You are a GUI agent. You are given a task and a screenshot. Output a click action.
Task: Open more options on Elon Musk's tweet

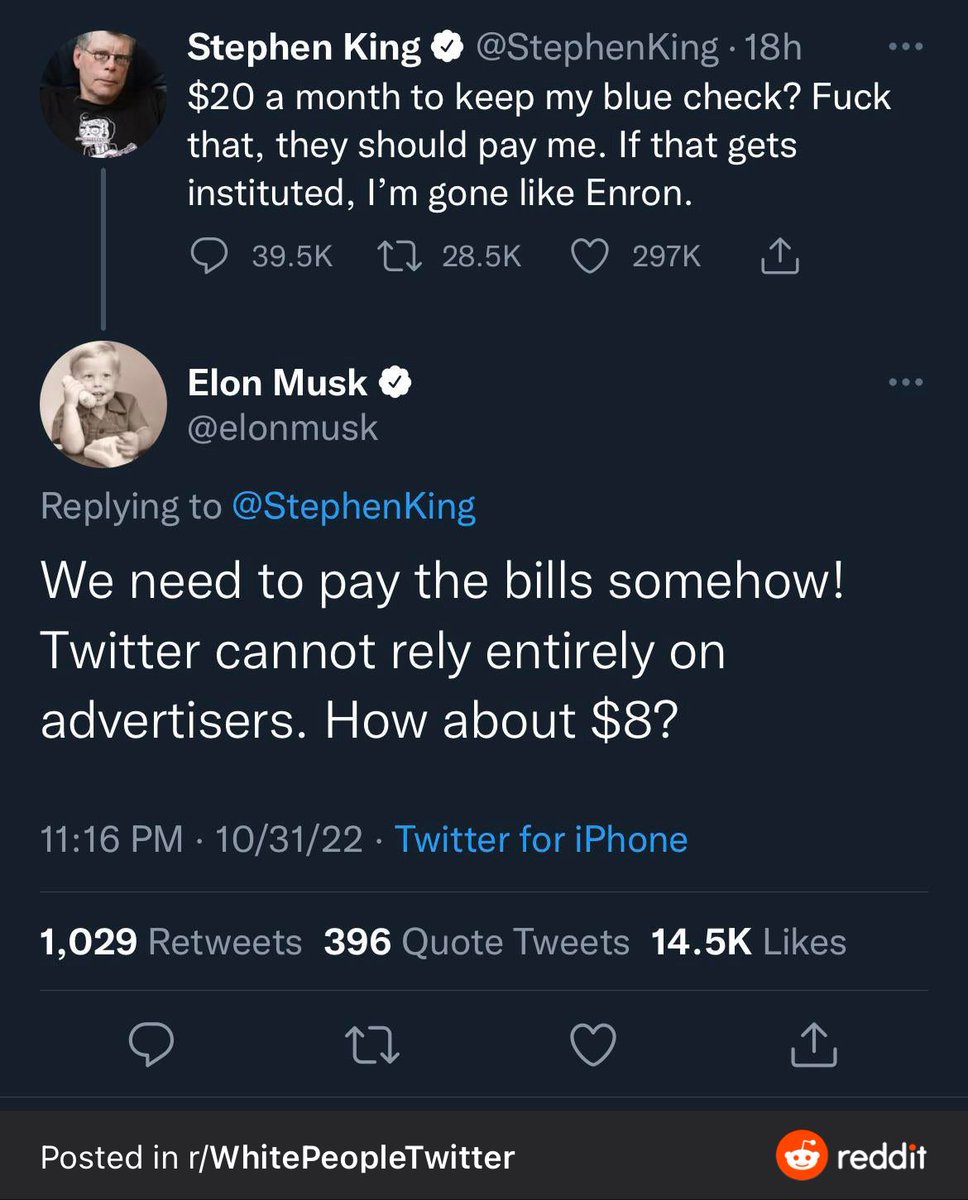(x=906, y=381)
